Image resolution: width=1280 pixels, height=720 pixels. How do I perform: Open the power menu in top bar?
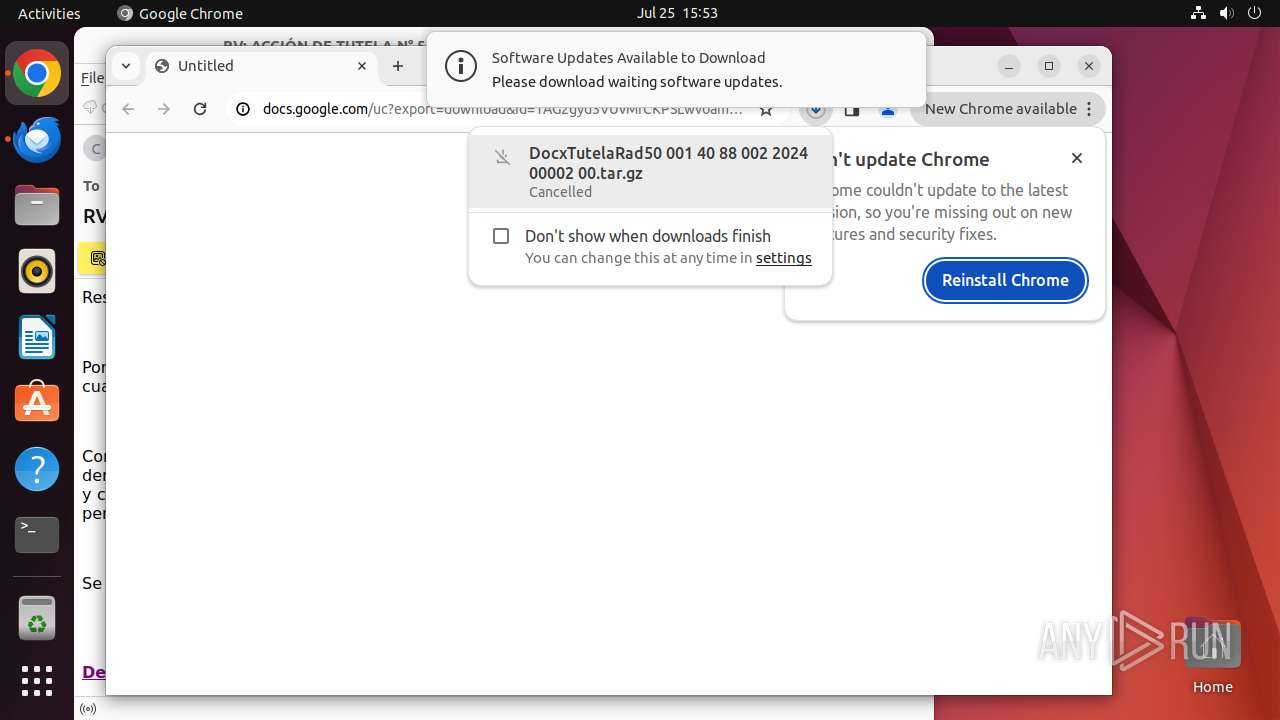click(1254, 13)
